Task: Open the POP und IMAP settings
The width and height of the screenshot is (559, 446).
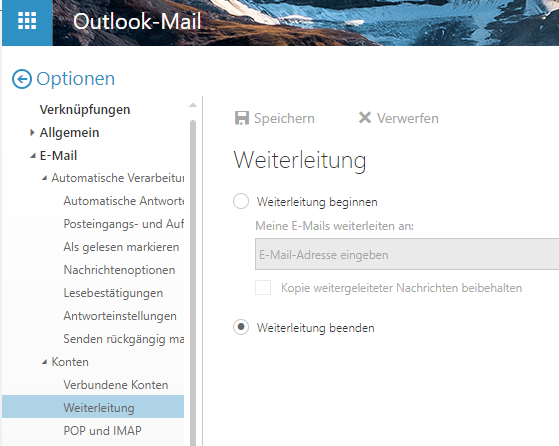Action: pyautogui.click(x=102, y=431)
